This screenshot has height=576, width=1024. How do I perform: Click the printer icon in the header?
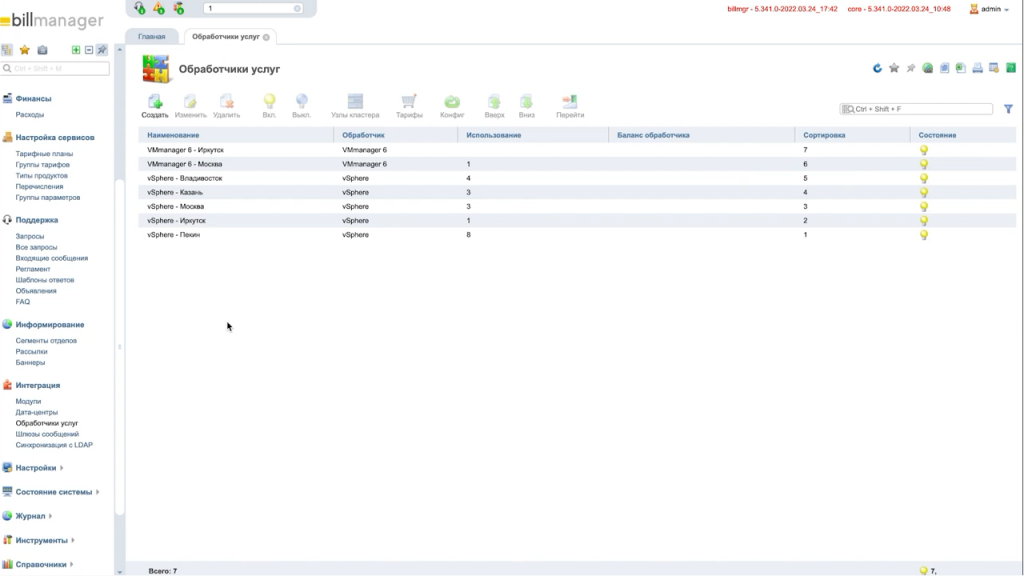point(978,68)
